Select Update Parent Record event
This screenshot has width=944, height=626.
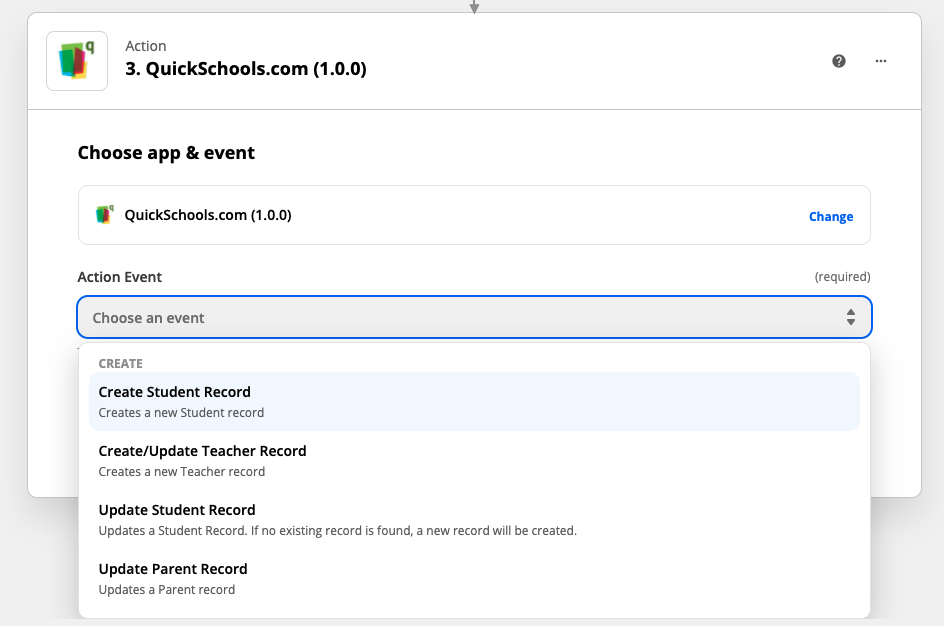(474, 578)
